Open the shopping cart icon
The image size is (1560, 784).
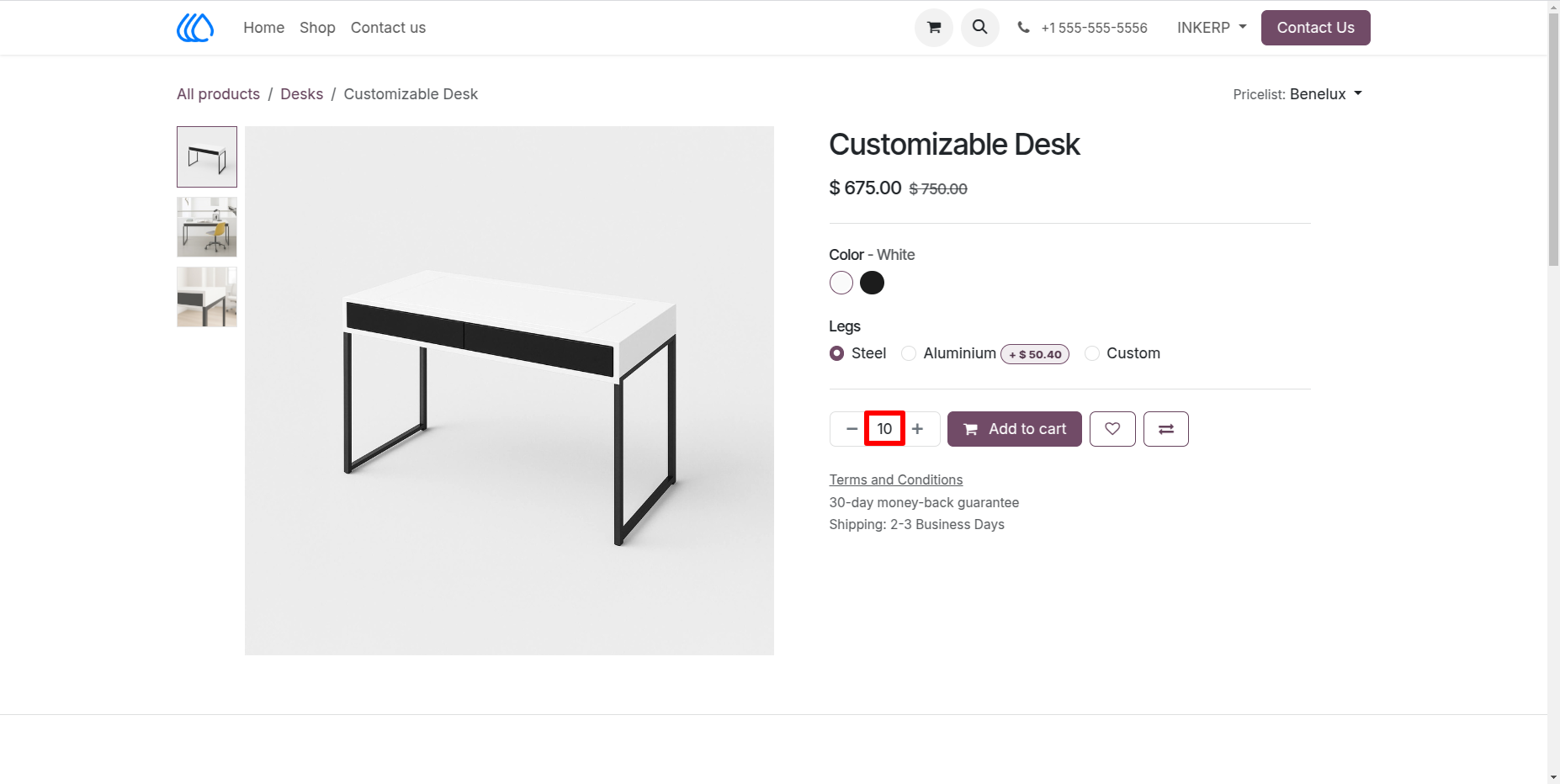pos(933,28)
